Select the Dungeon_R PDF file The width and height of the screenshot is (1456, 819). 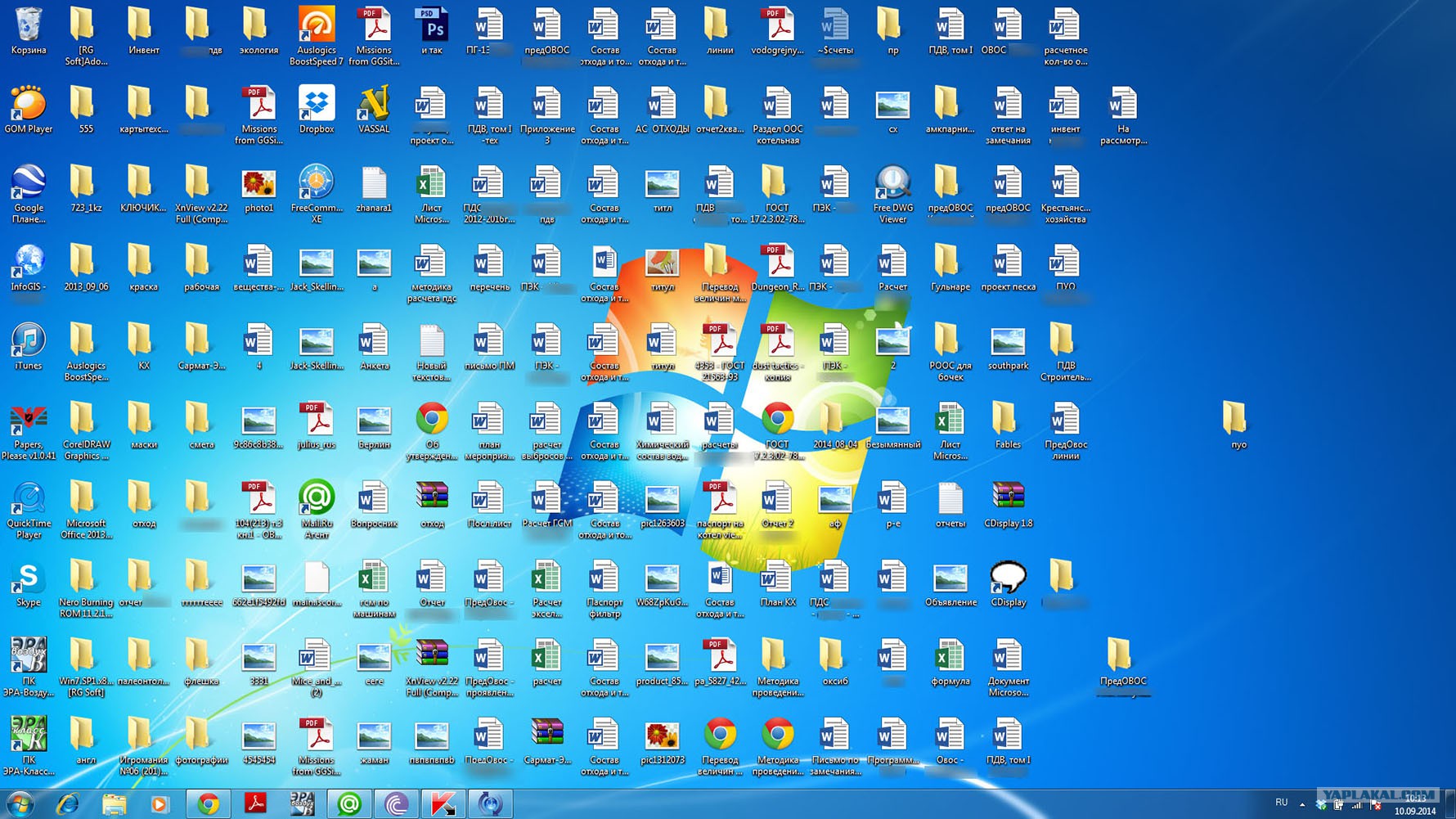[777, 268]
